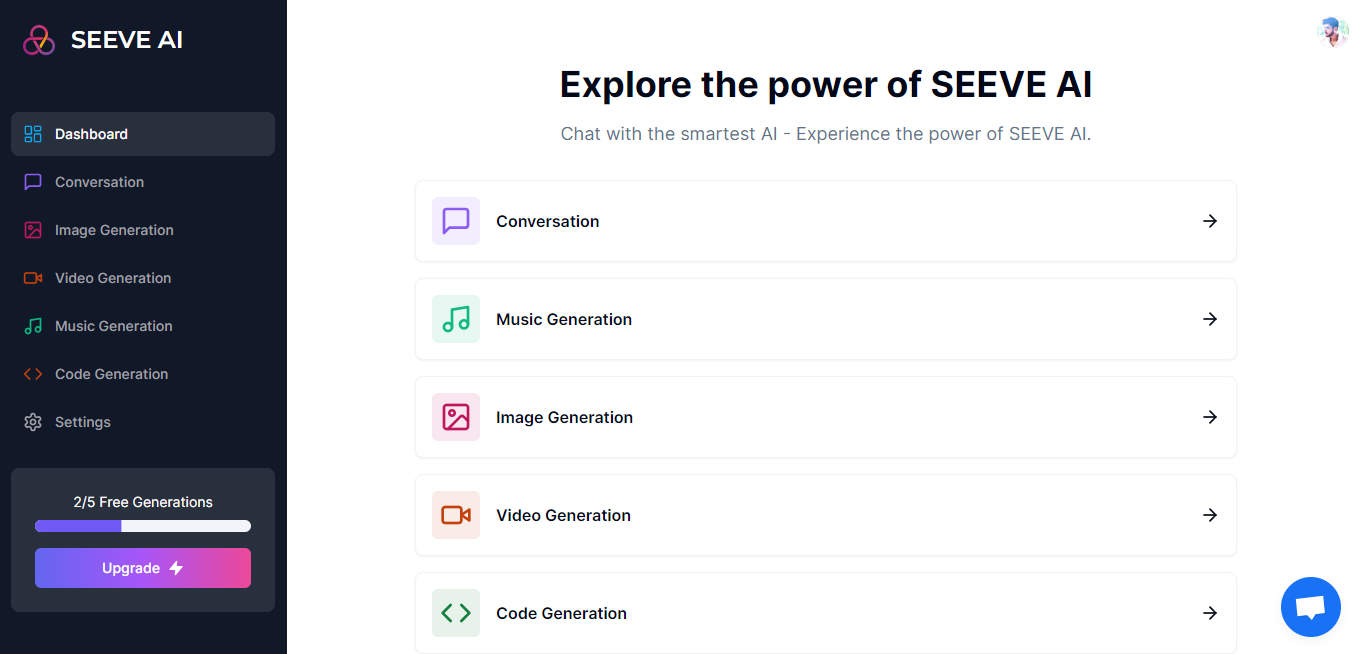1365x654 pixels.
Task: Click the free generations progress bar
Action: point(142,526)
